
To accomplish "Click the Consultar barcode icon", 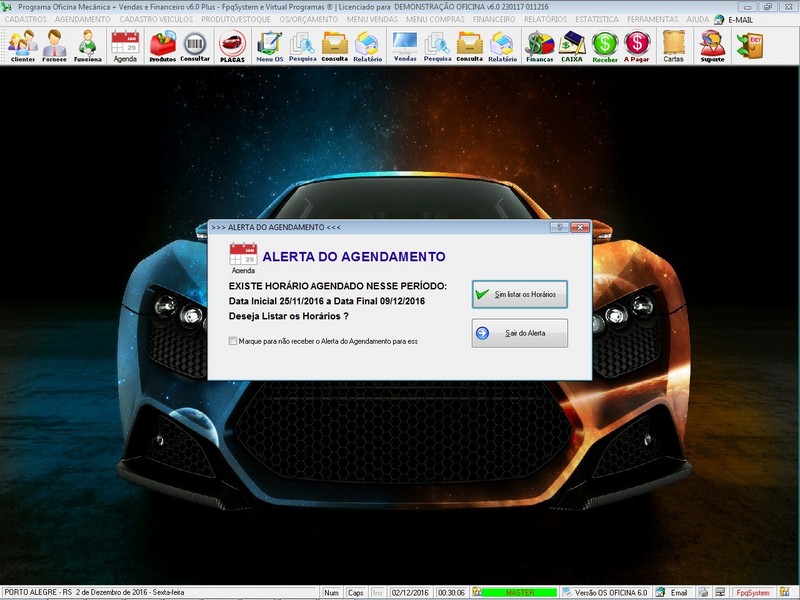I will coord(195,46).
